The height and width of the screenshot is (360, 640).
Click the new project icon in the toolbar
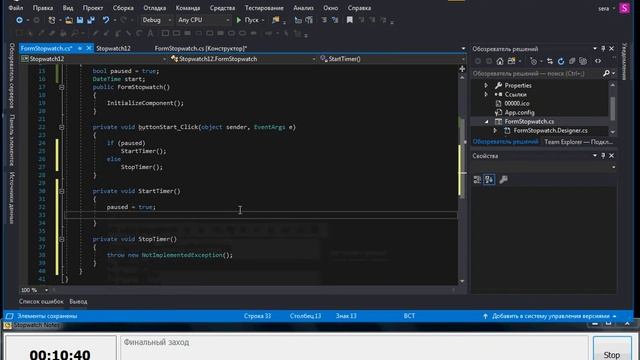pyautogui.click(x=52, y=20)
